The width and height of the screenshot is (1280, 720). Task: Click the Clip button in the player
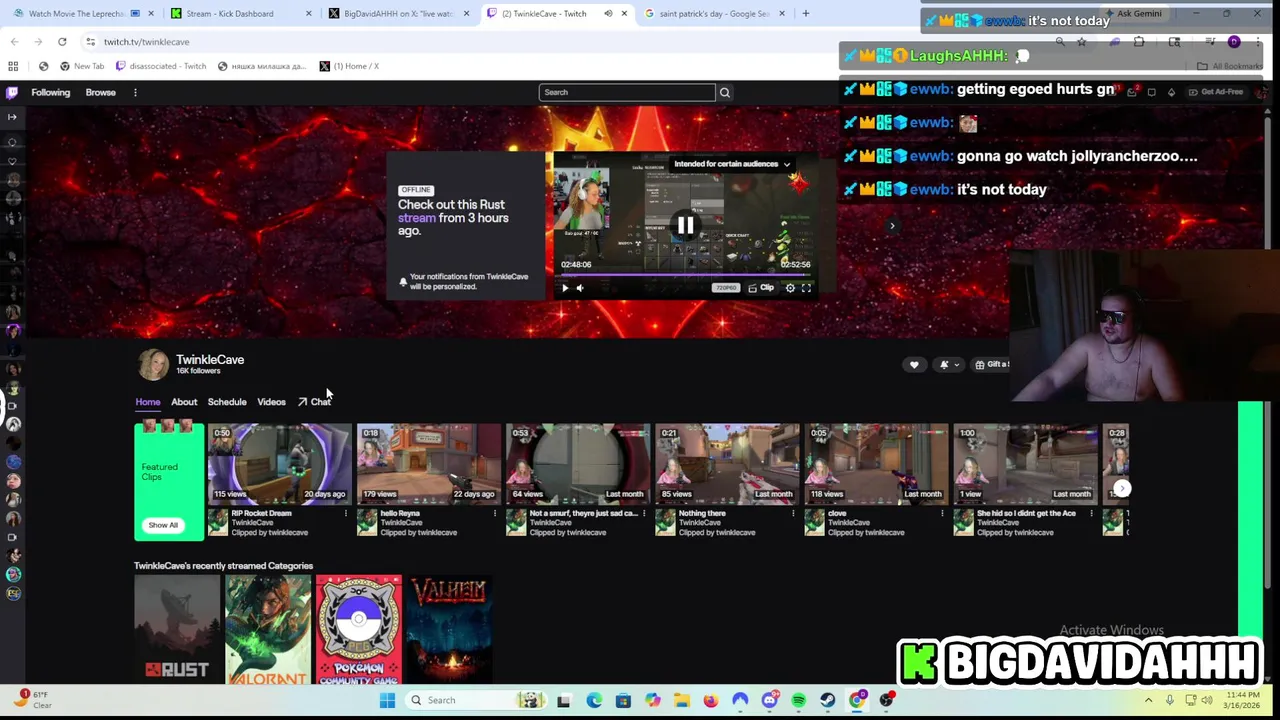click(x=761, y=288)
